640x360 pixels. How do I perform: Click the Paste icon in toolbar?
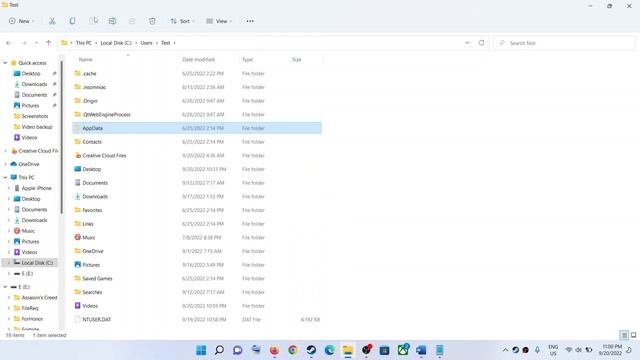pyautogui.click(x=93, y=21)
